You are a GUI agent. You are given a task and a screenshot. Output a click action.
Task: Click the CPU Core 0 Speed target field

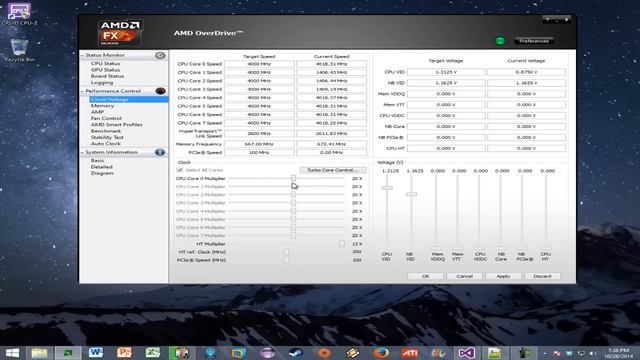(x=259, y=64)
